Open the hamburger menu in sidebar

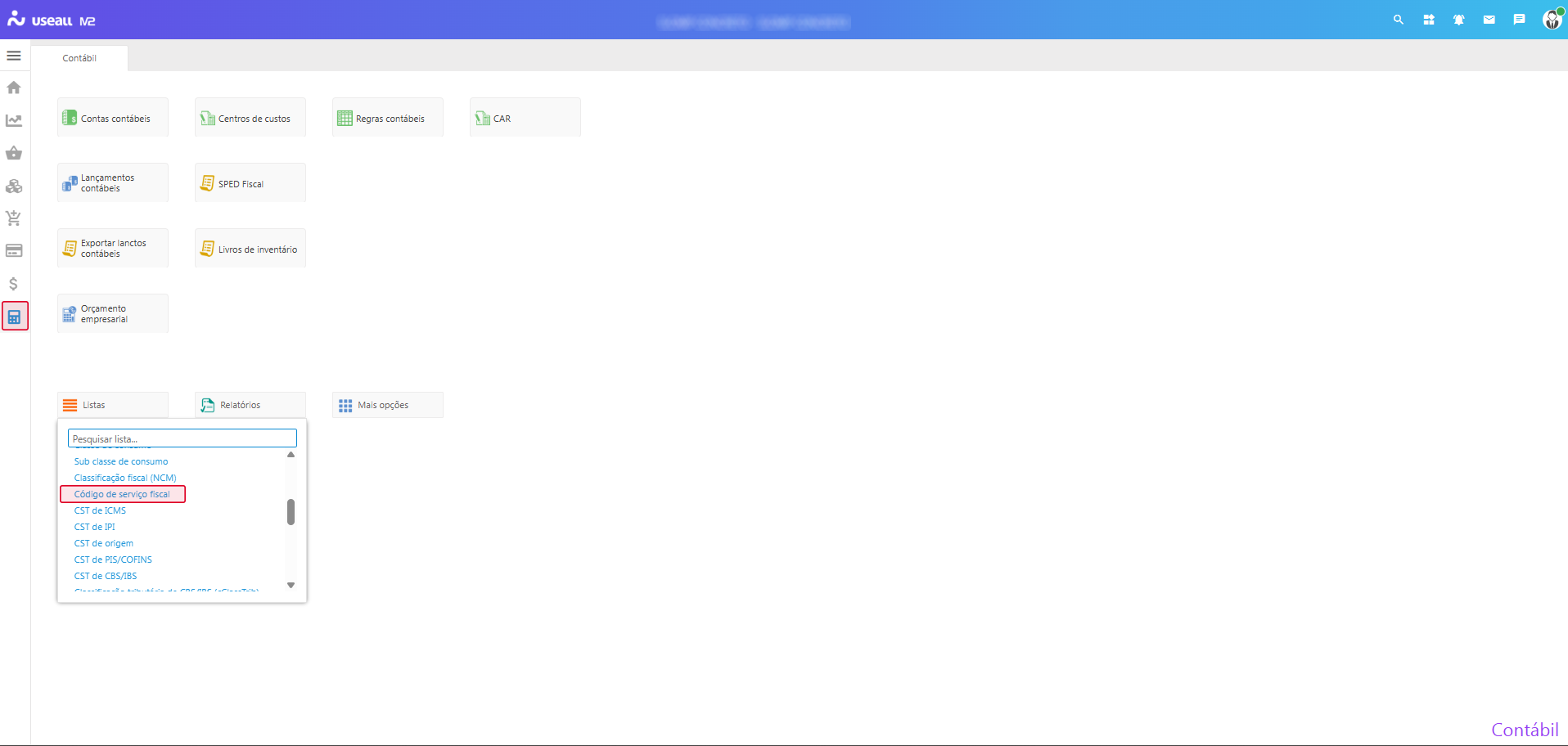(14, 56)
